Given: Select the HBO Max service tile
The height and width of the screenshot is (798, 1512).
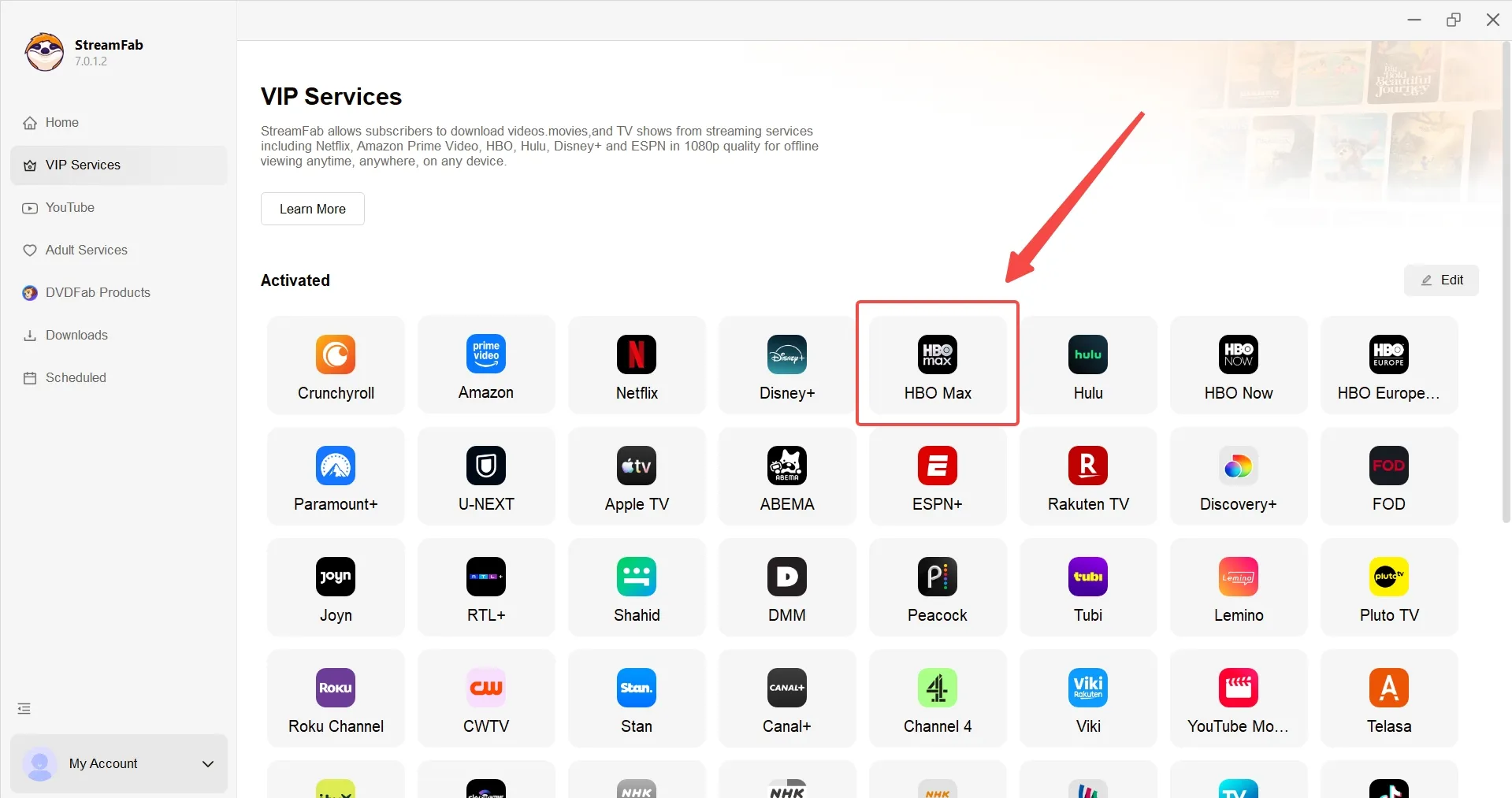Looking at the screenshot, I should pos(937,363).
